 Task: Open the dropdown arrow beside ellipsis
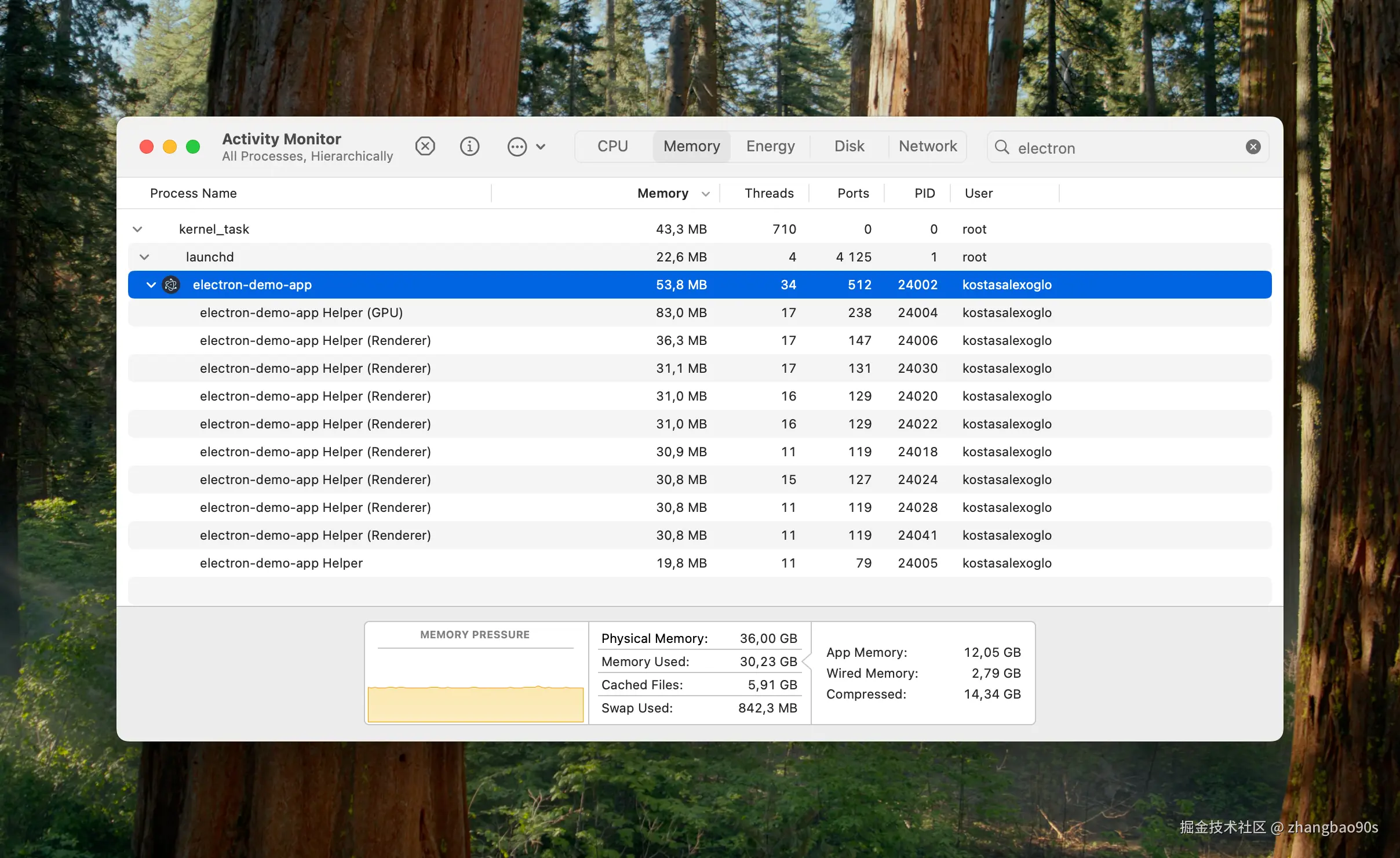click(541, 147)
